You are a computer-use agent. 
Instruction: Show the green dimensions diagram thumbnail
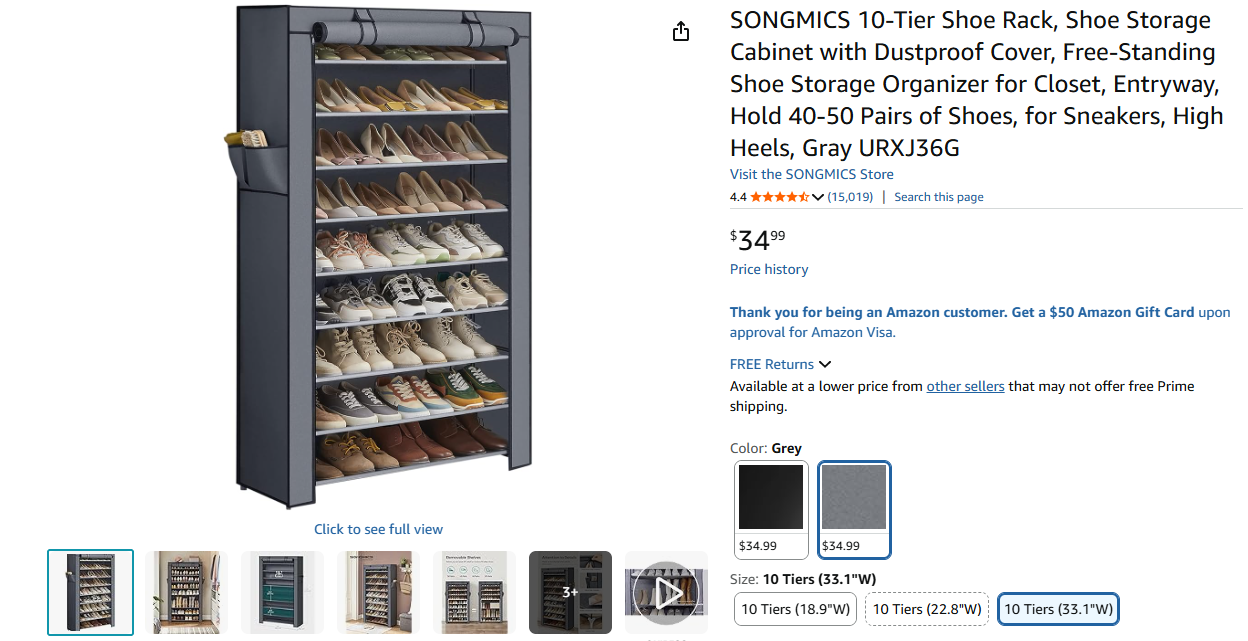click(x=282, y=592)
